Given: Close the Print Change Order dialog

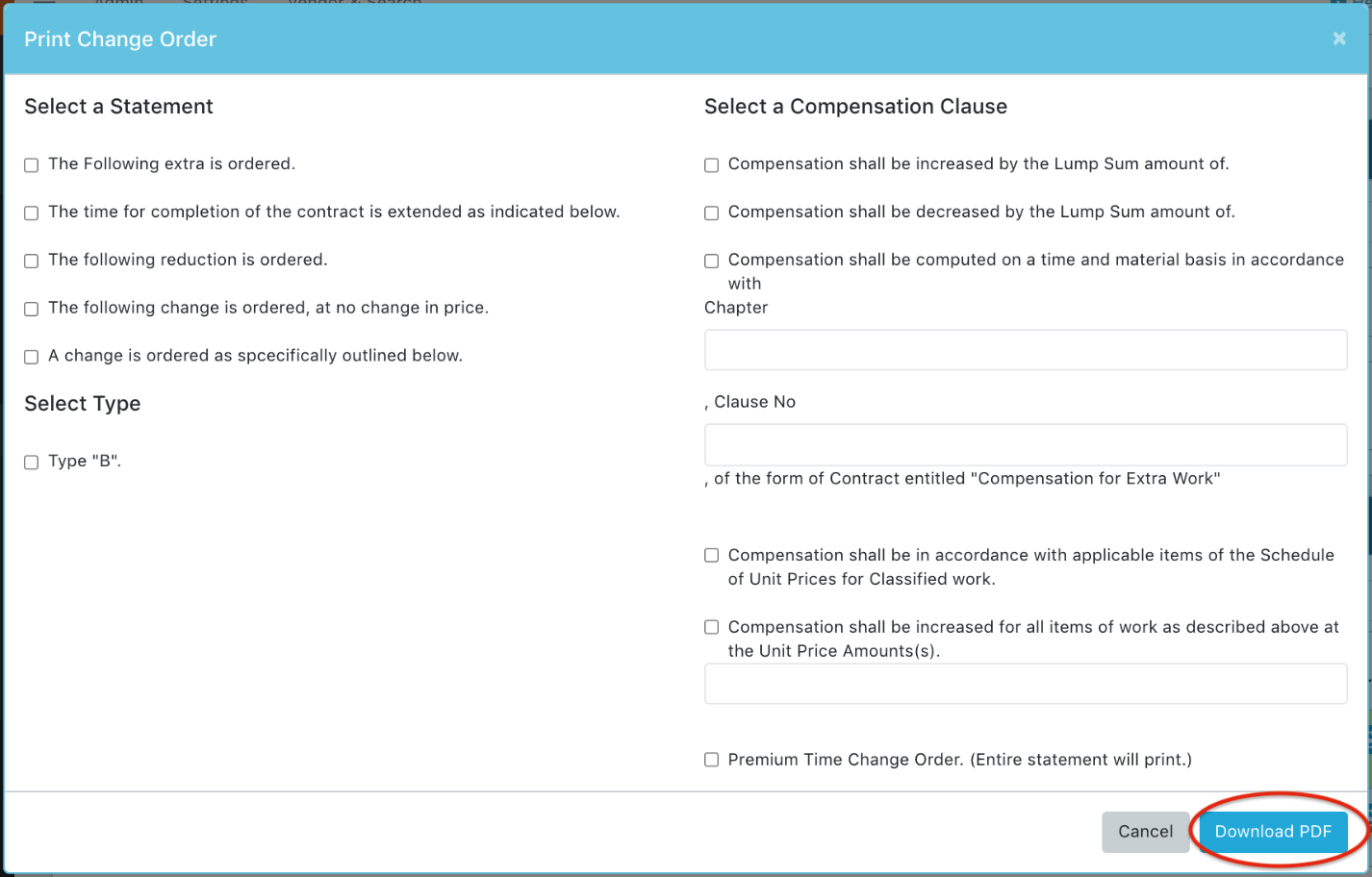Looking at the screenshot, I should coord(1338,38).
